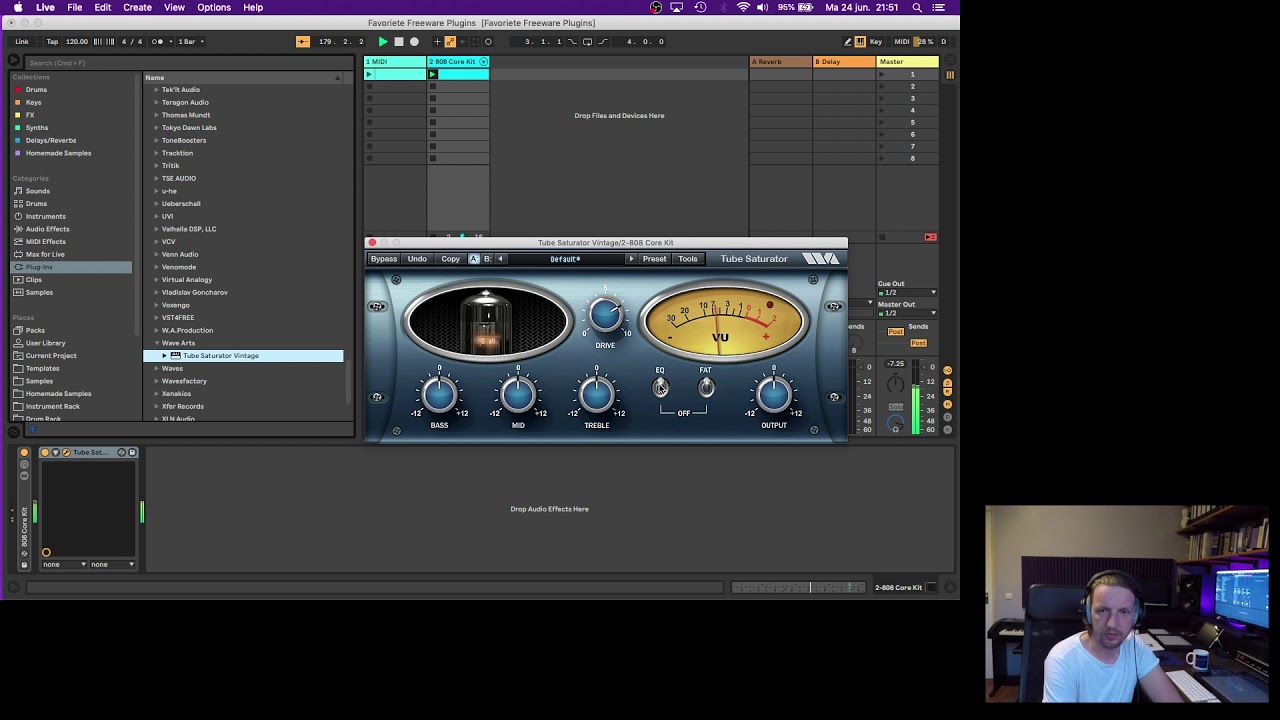The image size is (1280, 720).
Task: Select the A preset slot in Tube Saturator
Action: [x=475, y=259]
